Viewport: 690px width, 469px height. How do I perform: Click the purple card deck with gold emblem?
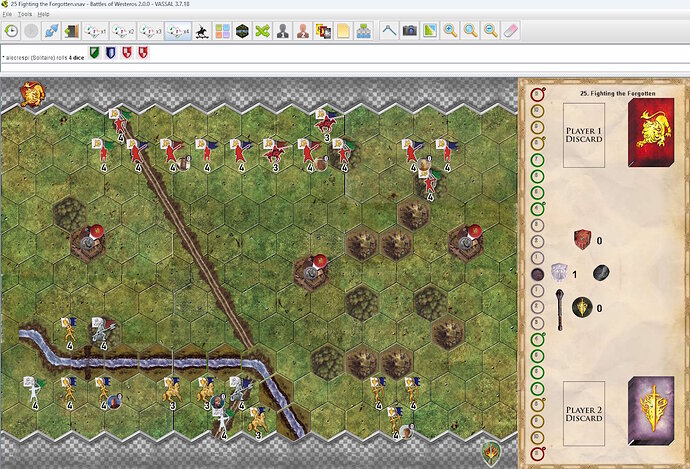650,411
